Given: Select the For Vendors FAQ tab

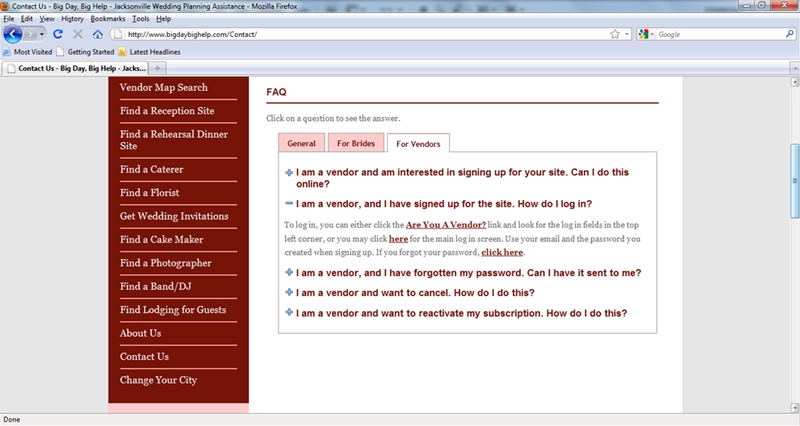Looking at the screenshot, I should pos(418,144).
